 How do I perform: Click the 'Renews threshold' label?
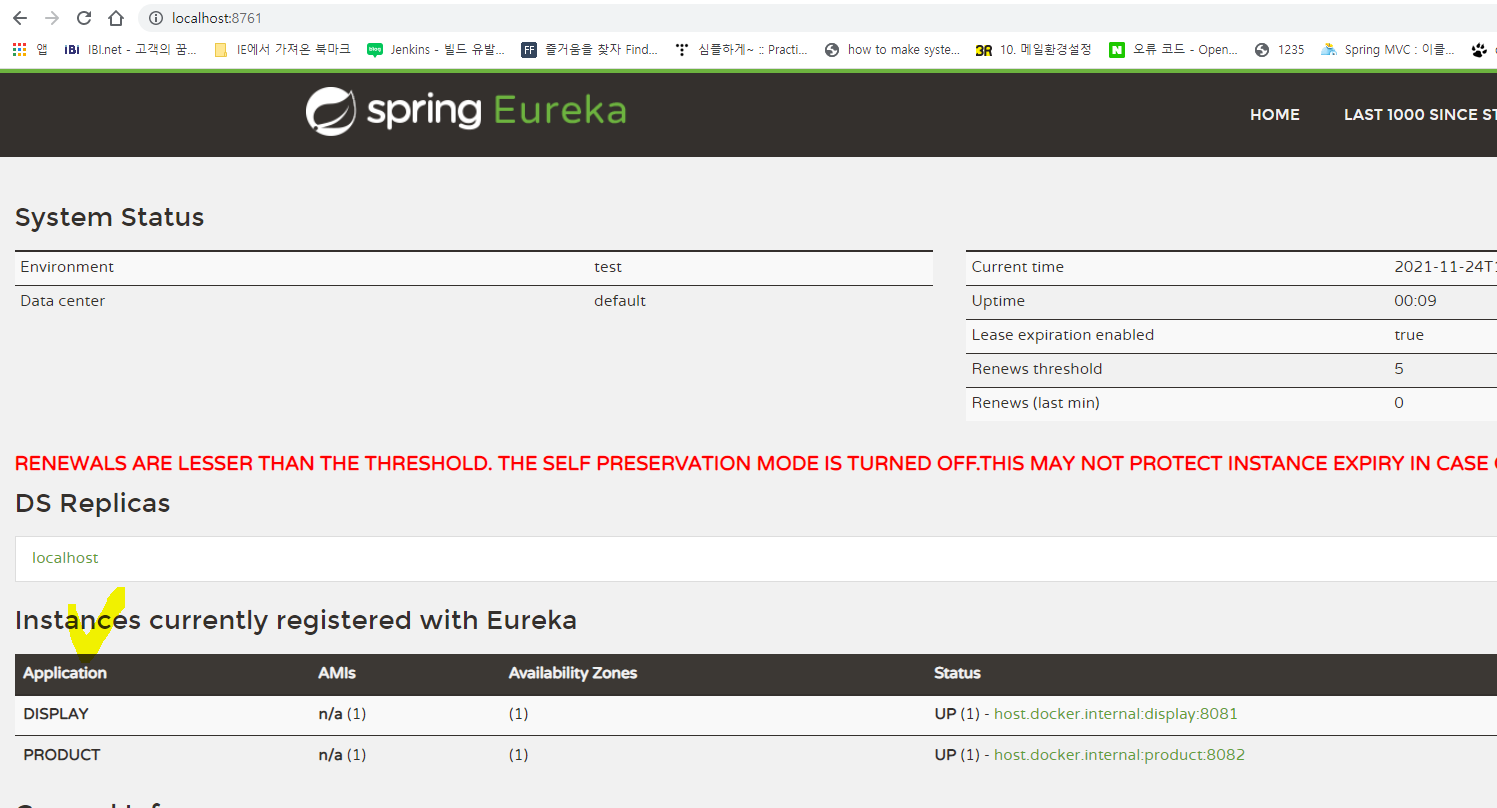click(x=1037, y=369)
